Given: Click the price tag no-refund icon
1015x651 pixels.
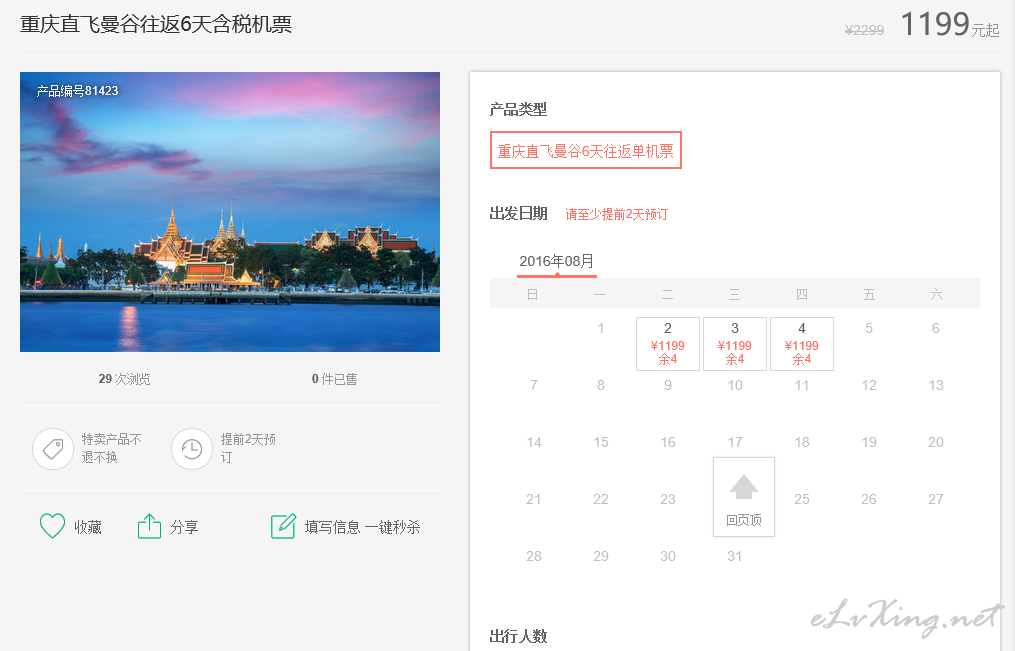Looking at the screenshot, I should pyautogui.click(x=53, y=448).
